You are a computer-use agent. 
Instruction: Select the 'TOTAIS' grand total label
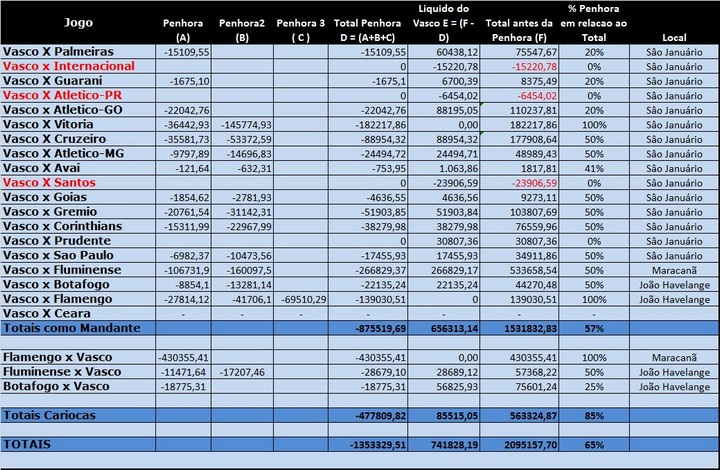tap(32, 443)
